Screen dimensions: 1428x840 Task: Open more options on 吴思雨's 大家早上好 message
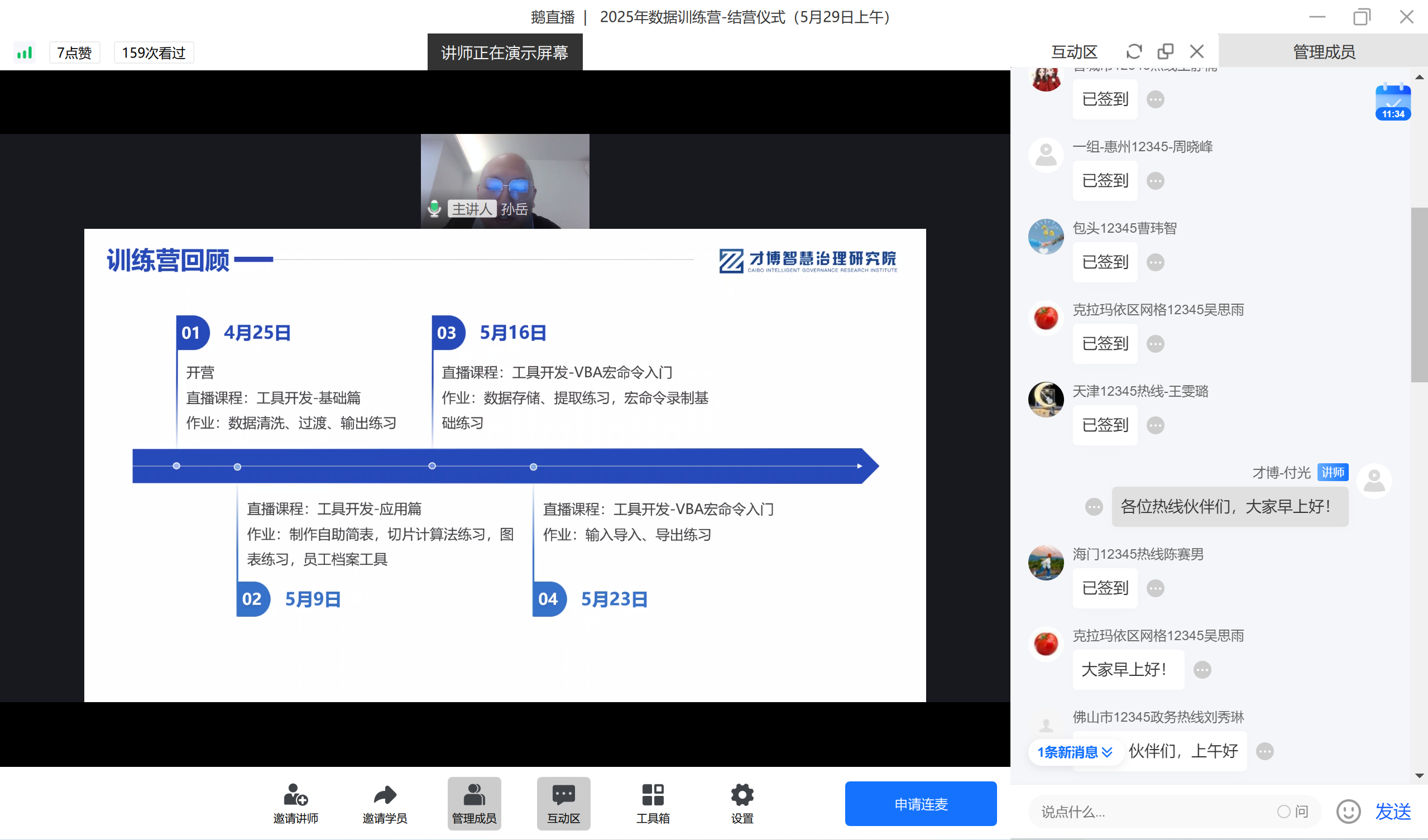[1202, 670]
